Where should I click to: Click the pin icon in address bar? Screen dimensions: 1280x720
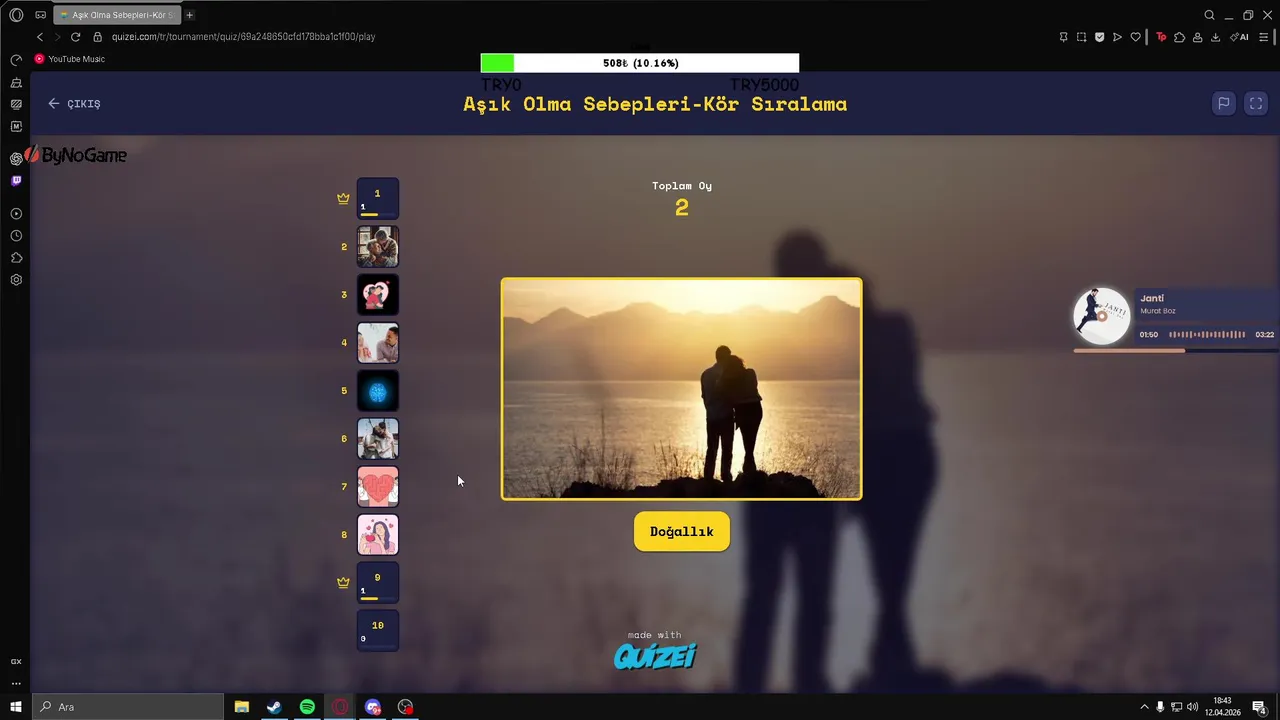[x=1063, y=37]
